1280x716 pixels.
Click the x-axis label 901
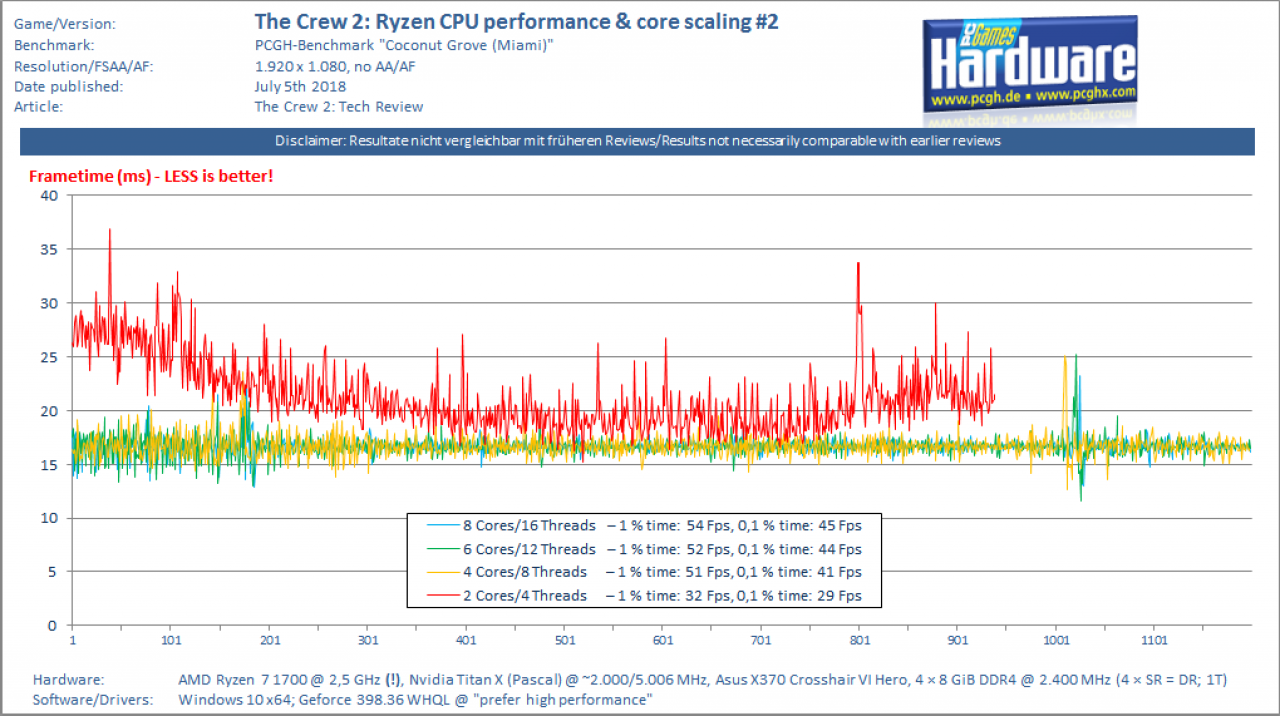click(957, 639)
